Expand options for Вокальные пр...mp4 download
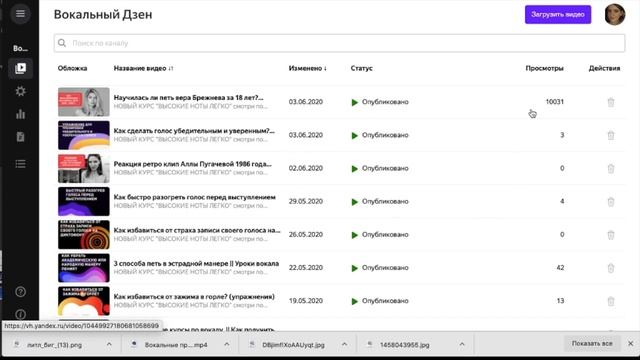The height and width of the screenshot is (360, 640). point(227,345)
